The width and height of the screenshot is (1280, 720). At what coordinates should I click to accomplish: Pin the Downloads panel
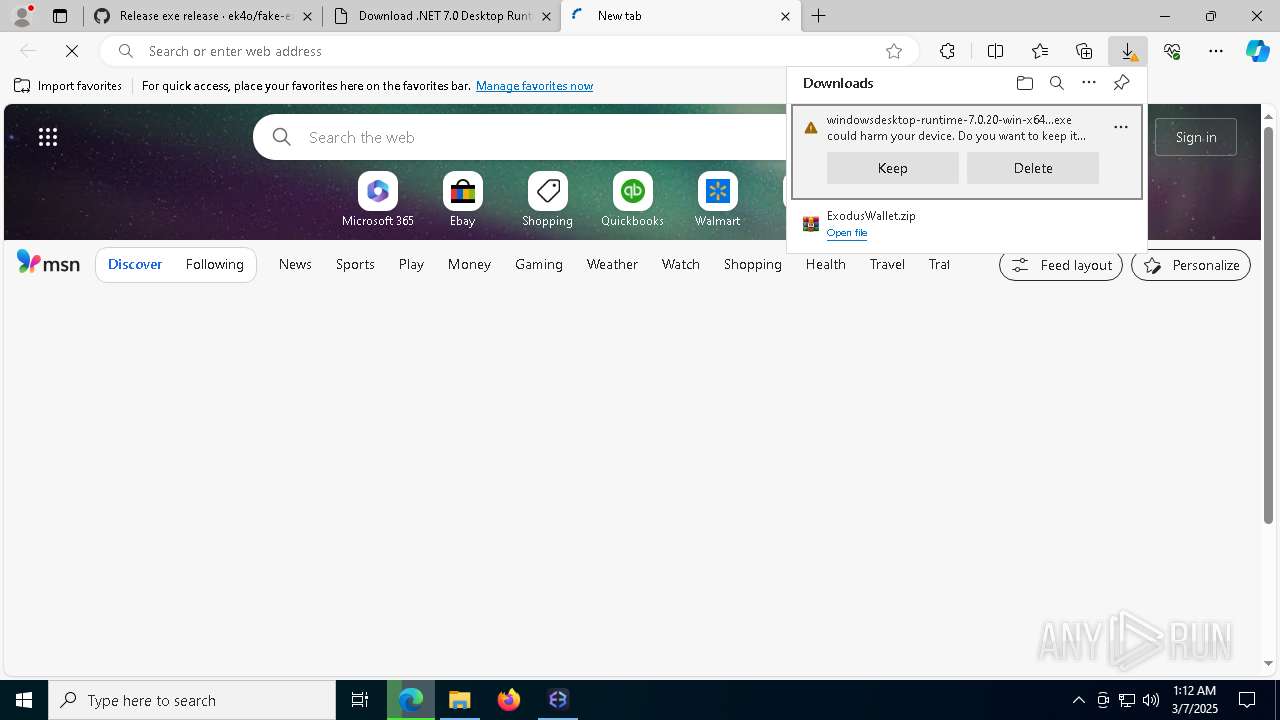coord(1121,83)
